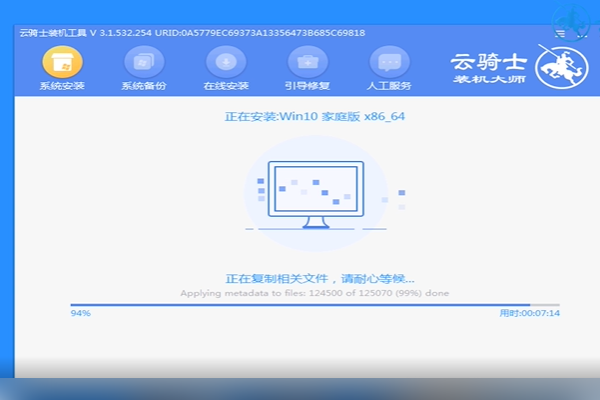Switch to the 人工服务 tab label
Image resolution: width=600 pixels, height=400 pixels.
tap(389, 86)
